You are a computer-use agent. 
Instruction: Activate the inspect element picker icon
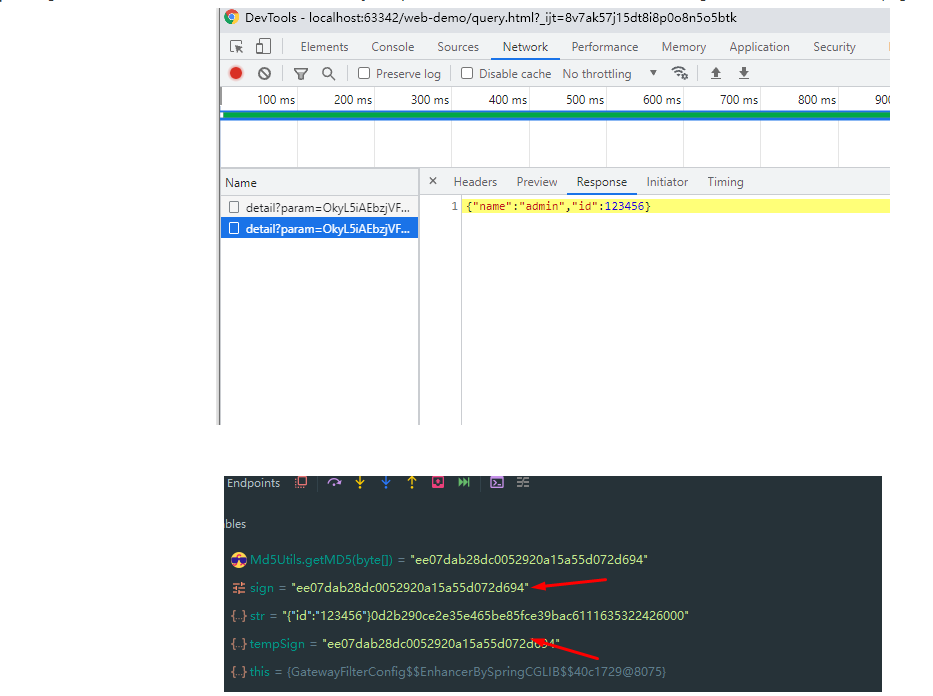click(236, 46)
